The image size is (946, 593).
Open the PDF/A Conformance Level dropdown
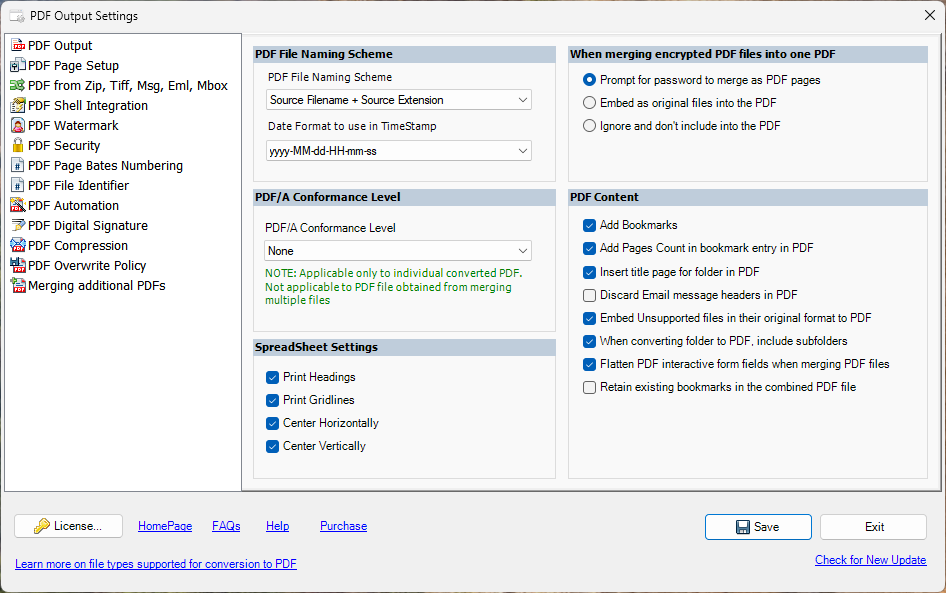pos(398,251)
